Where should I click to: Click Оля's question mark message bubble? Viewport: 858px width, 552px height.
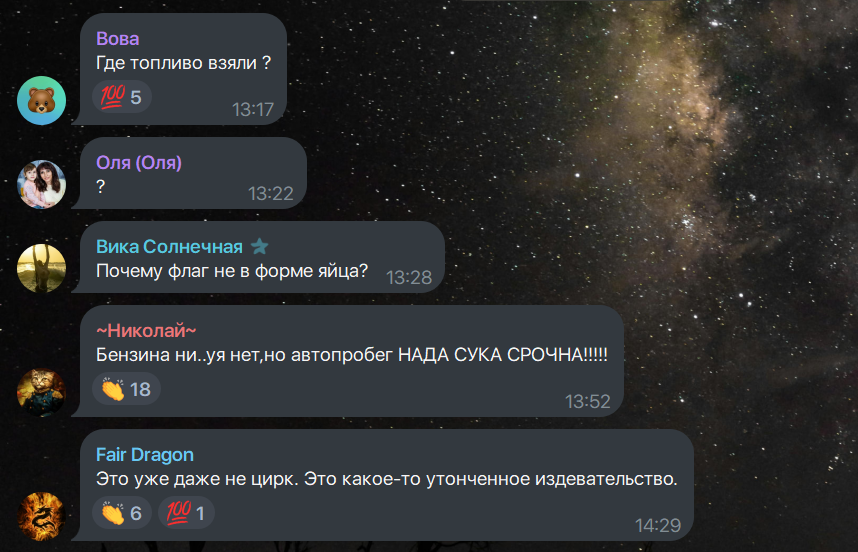point(189,173)
